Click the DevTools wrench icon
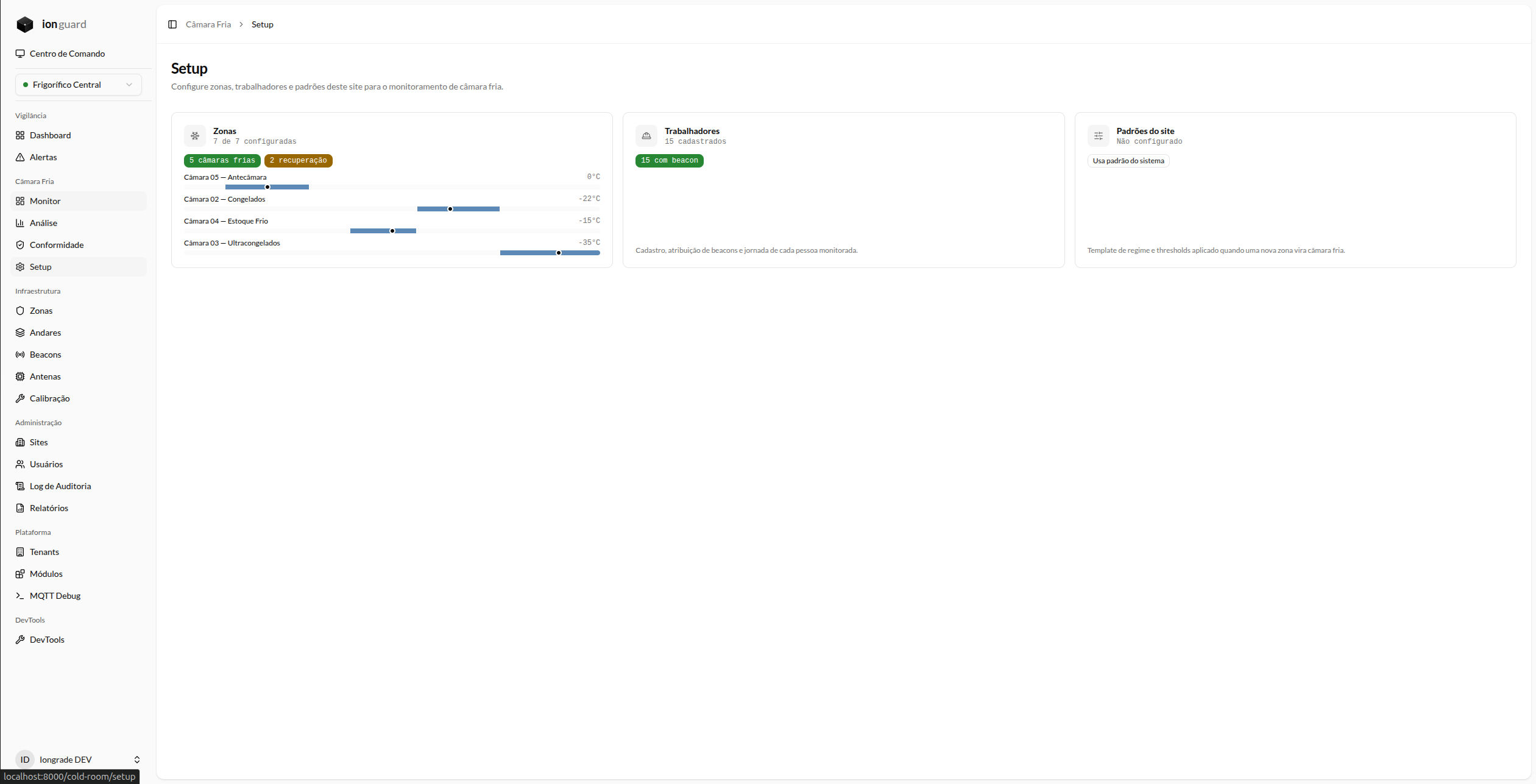This screenshot has width=1536, height=784. point(20,640)
